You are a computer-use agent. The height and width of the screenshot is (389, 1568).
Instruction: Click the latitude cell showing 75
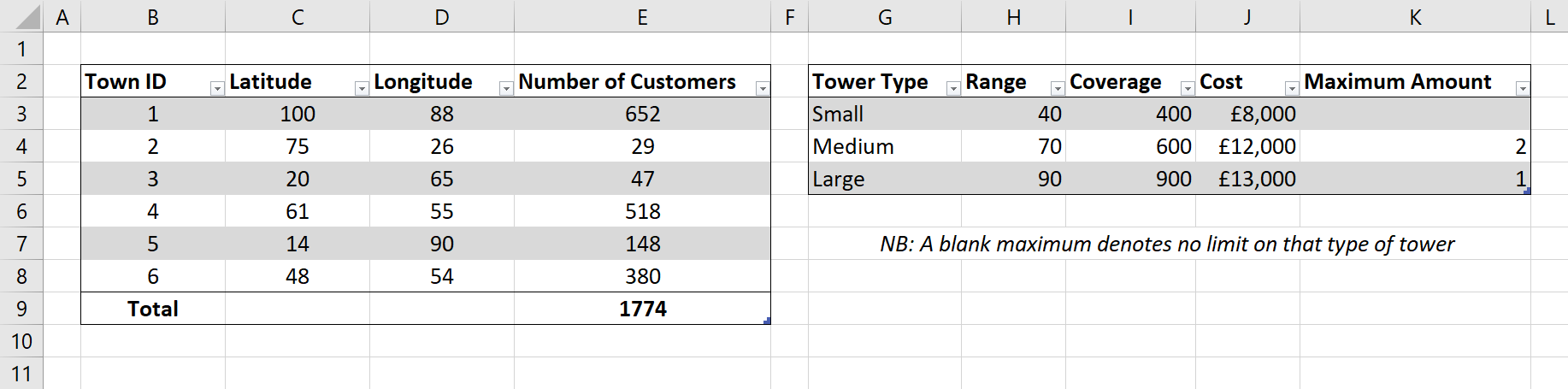pos(298,146)
